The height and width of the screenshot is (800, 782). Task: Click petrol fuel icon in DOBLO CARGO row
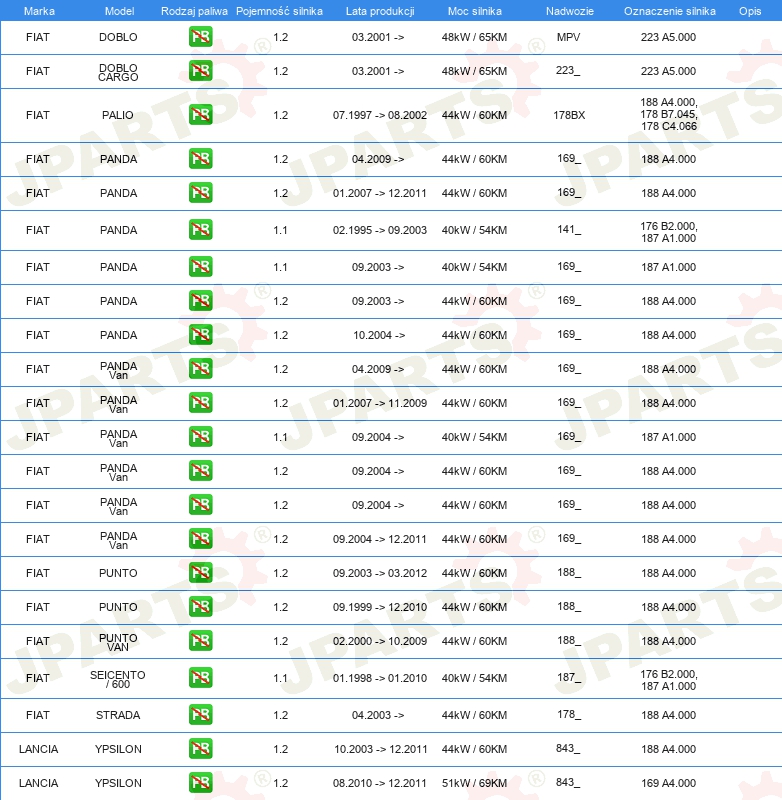coord(200,70)
